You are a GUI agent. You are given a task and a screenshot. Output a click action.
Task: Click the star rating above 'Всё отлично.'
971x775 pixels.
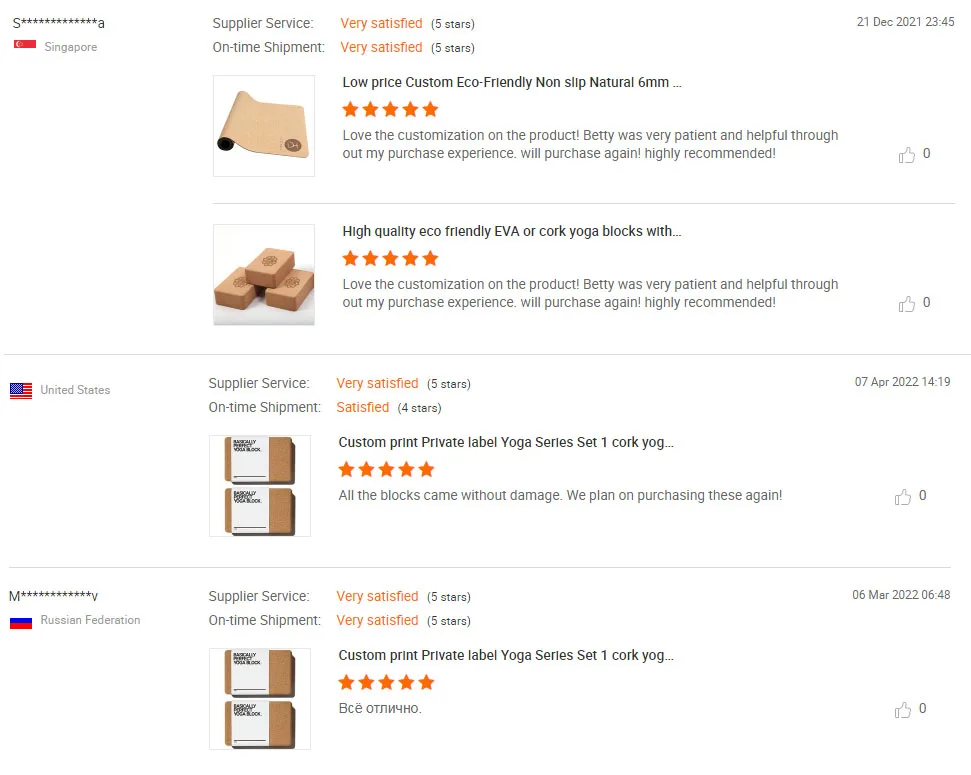pyautogui.click(x=386, y=683)
